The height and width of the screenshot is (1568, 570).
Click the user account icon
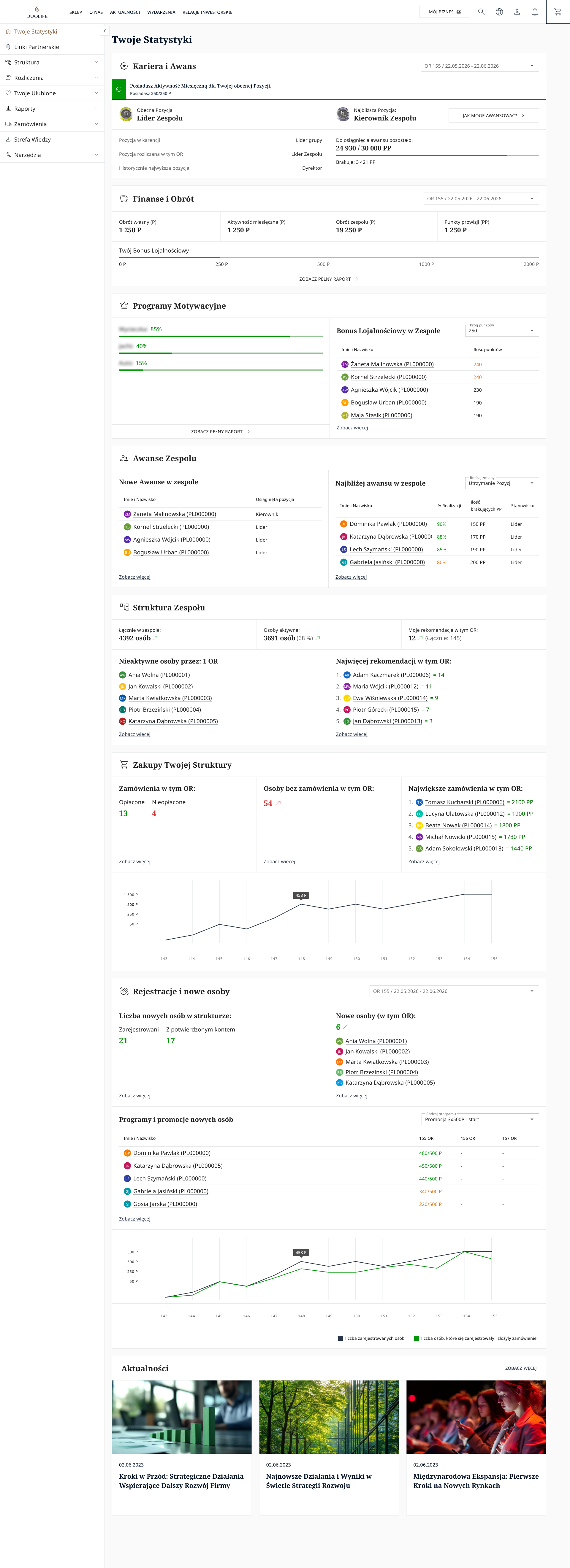517,12
